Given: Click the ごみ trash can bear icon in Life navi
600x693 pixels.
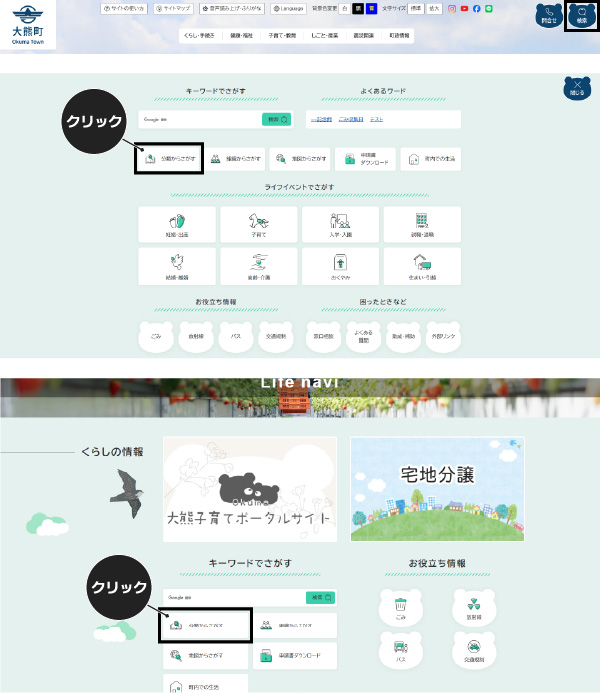Looking at the screenshot, I should tap(401, 608).
